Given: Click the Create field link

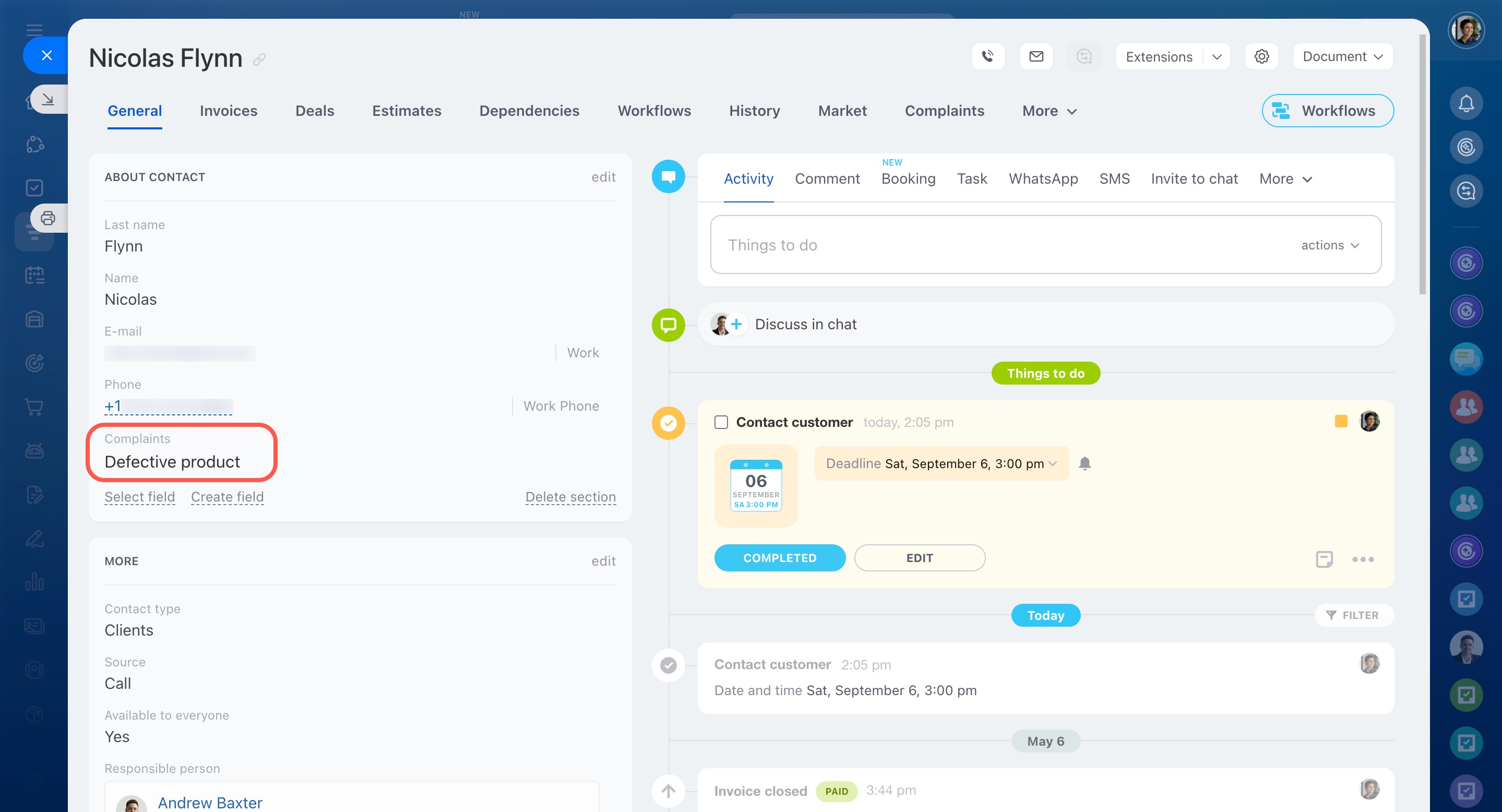Looking at the screenshot, I should click(x=227, y=497).
